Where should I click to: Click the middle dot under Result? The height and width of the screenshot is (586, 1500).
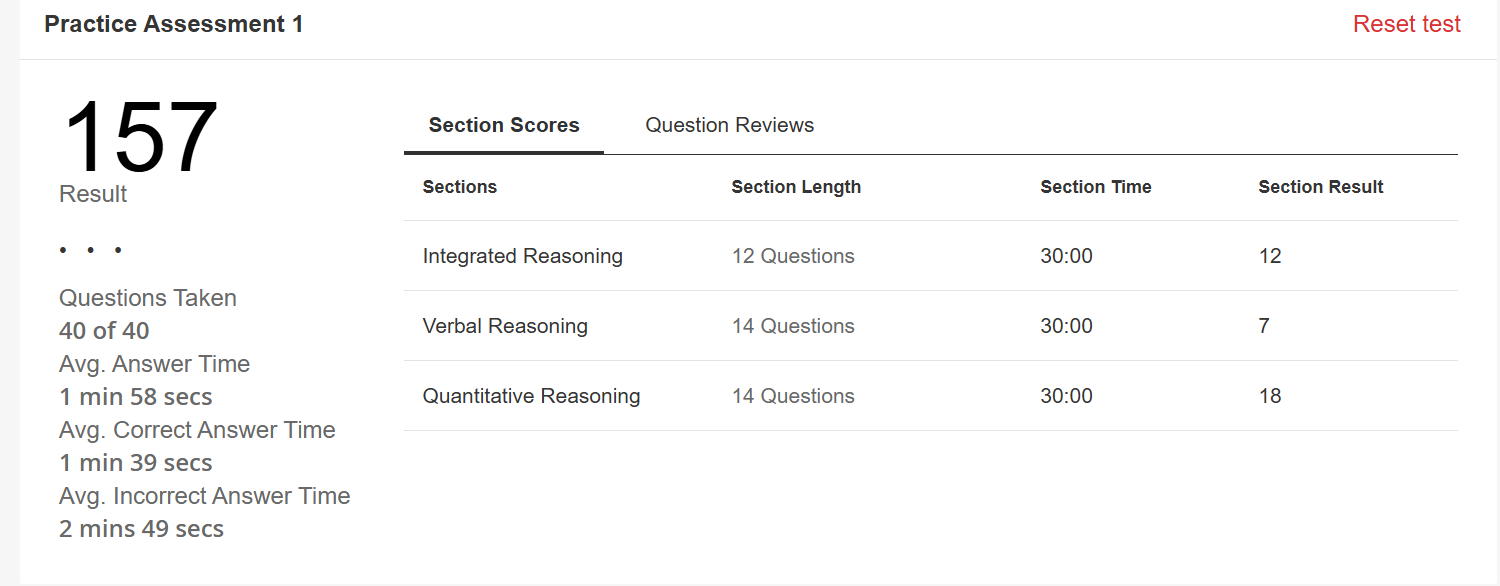(x=90, y=249)
